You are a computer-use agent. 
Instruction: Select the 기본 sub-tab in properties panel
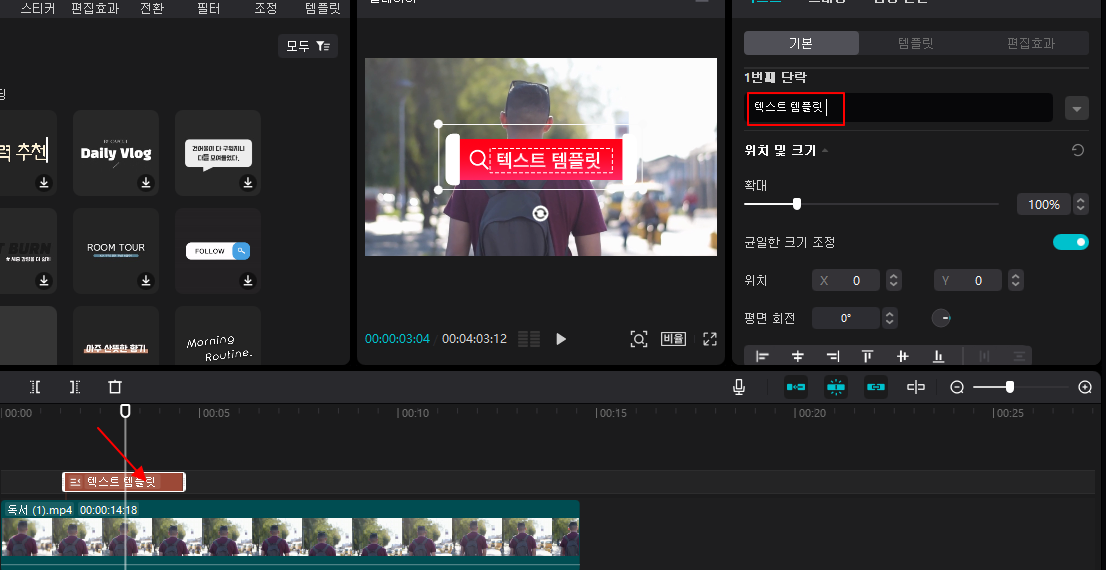pyautogui.click(x=801, y=43)
